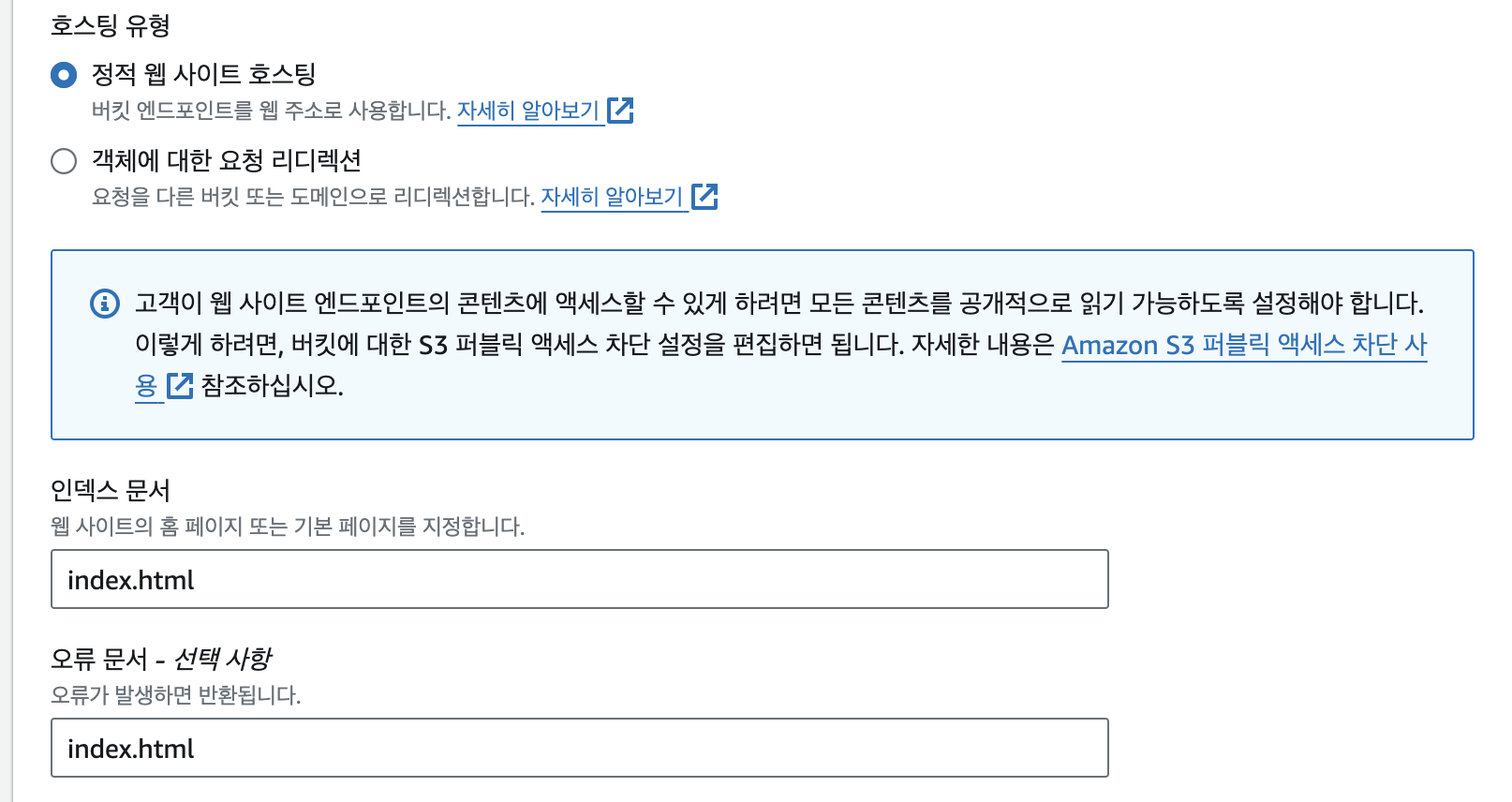Click the 버킷 엔드포인트를 웹 주소로 사용합니다 description
This screenshot has height=802, width=1512.
pyautogui.click(x=272, y=111)
